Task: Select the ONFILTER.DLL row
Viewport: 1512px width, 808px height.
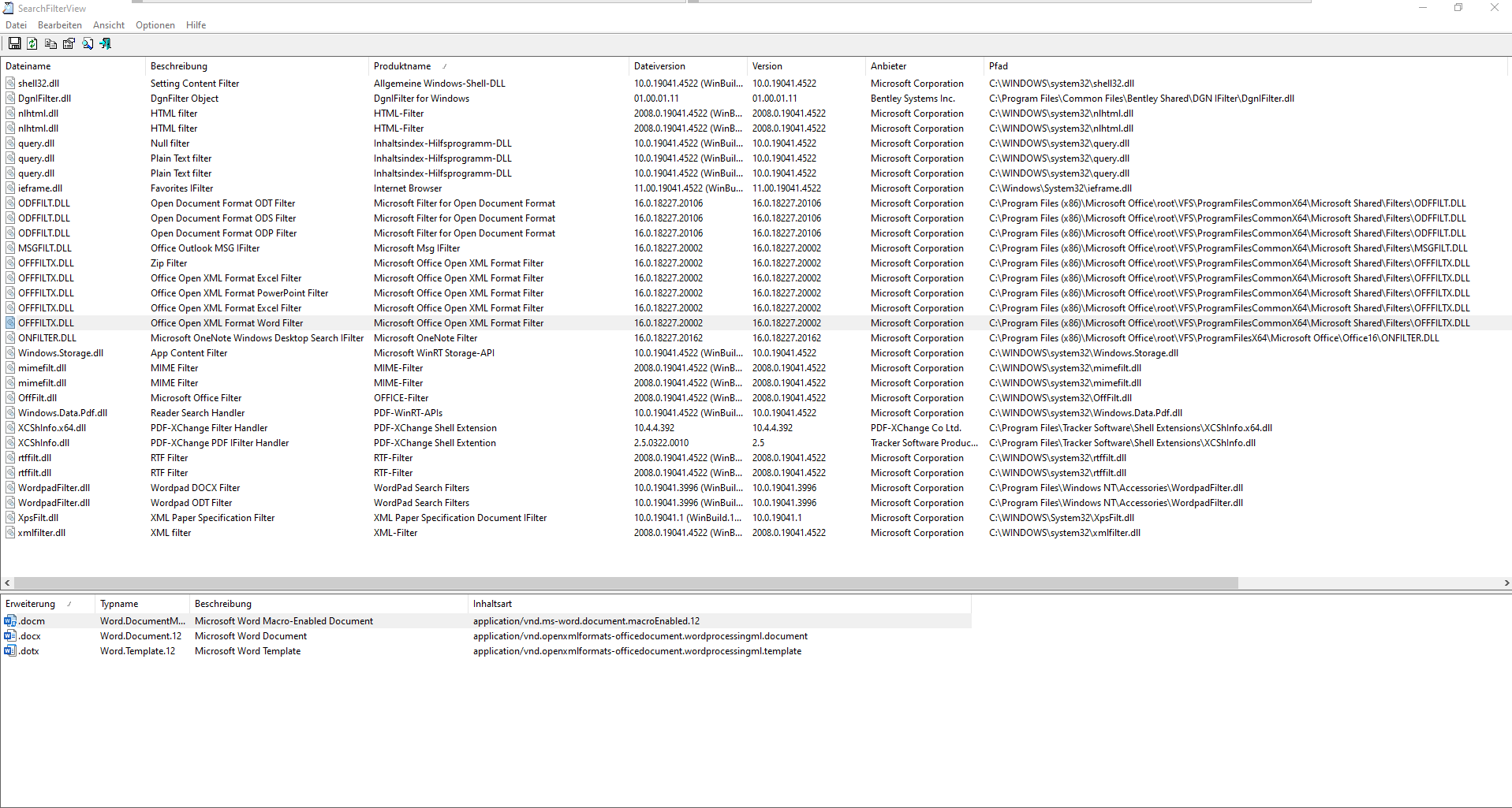Action: click(x=47, y=338)
